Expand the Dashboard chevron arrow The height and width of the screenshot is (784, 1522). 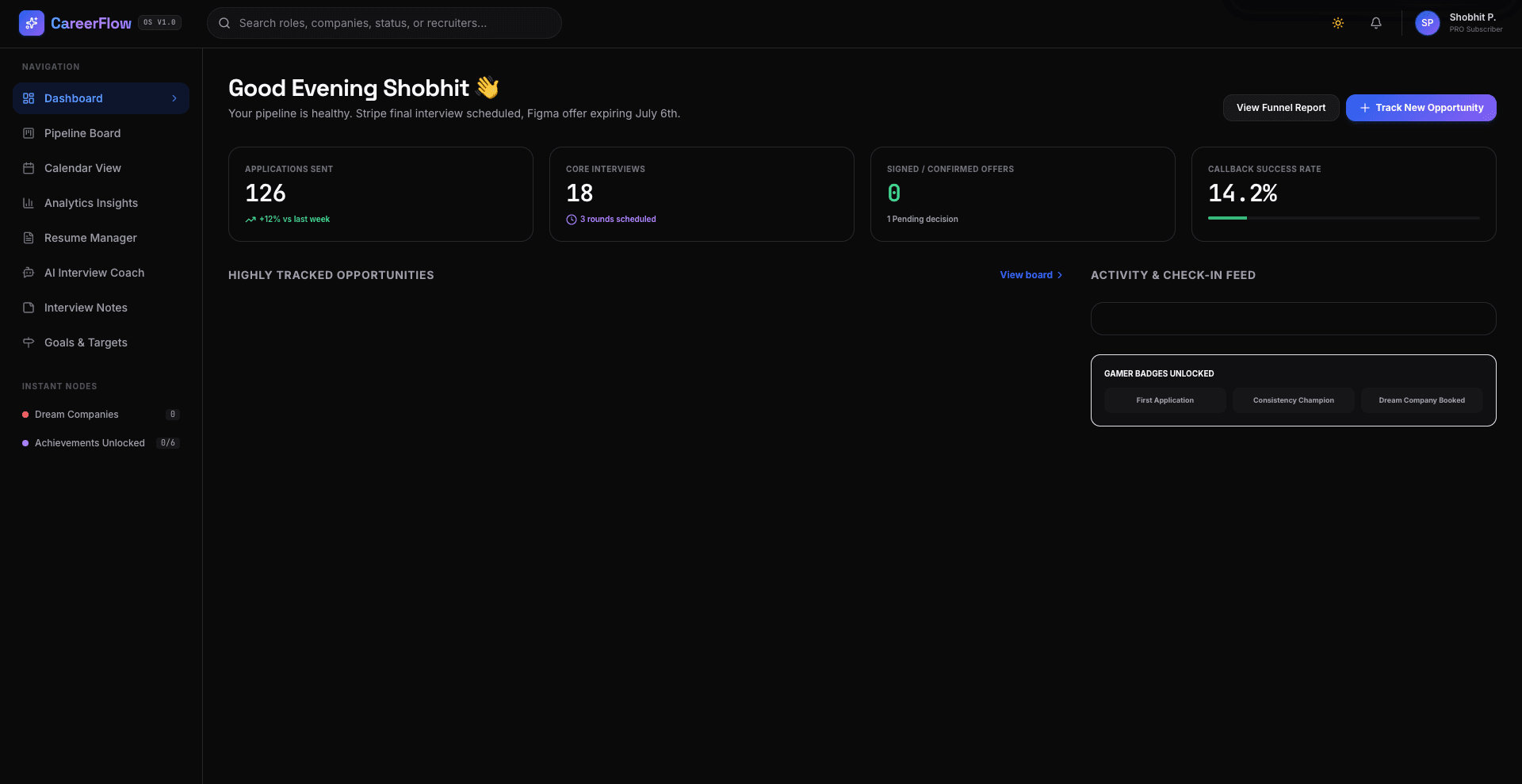pyautogui.click(x=174, y=98)
